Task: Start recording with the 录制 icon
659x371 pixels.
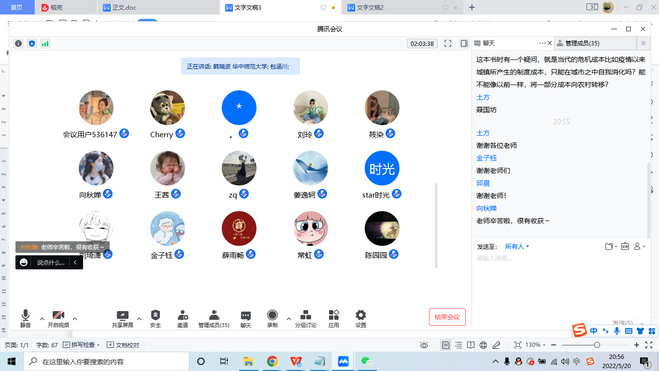Action: pos(272,319)
